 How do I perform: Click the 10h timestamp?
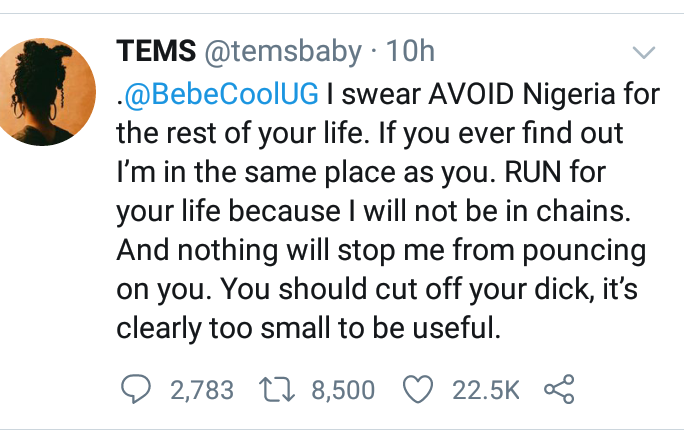[x=410, y=51]
